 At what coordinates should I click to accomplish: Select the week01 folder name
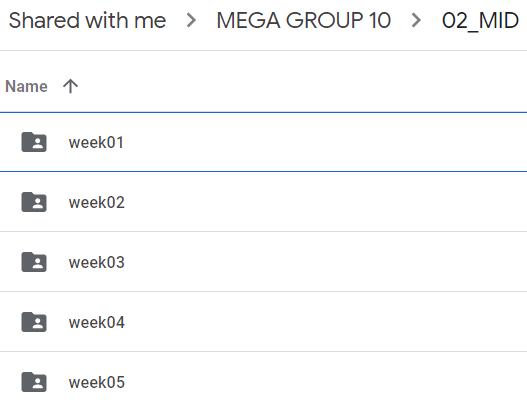point(96,142)
